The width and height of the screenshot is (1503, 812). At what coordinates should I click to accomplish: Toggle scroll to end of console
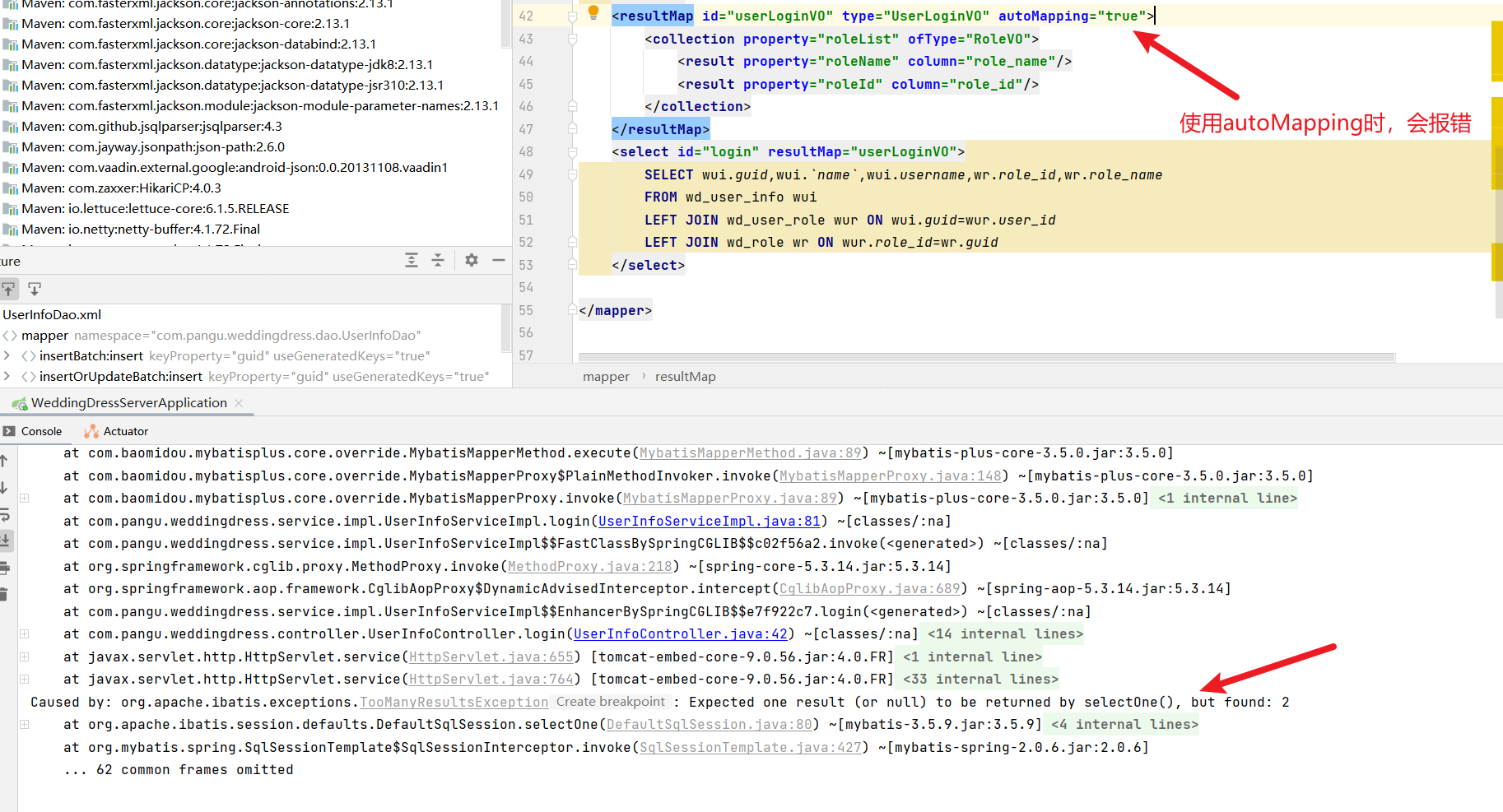click(x=4, y=541)
